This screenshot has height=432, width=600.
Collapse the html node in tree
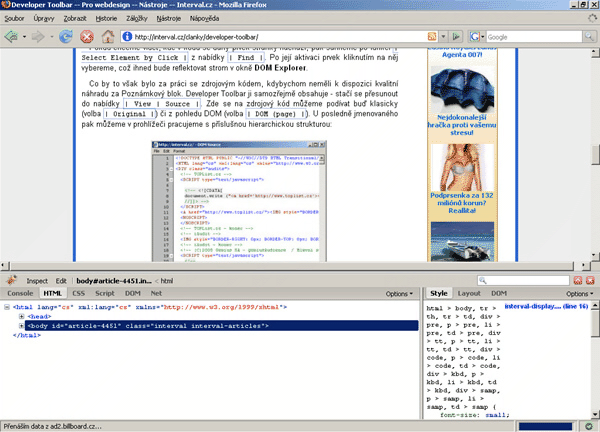click(x=7, y=307)
